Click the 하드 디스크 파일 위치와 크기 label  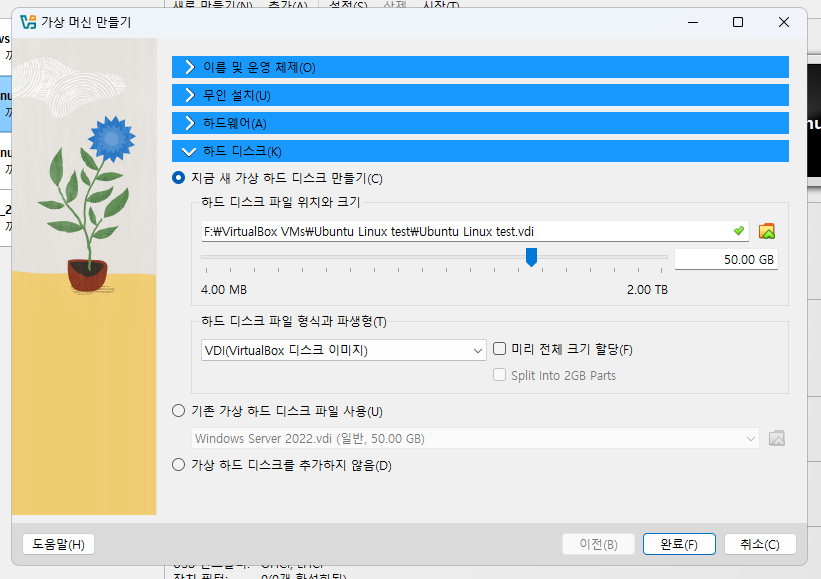click(x=281, y=202)
